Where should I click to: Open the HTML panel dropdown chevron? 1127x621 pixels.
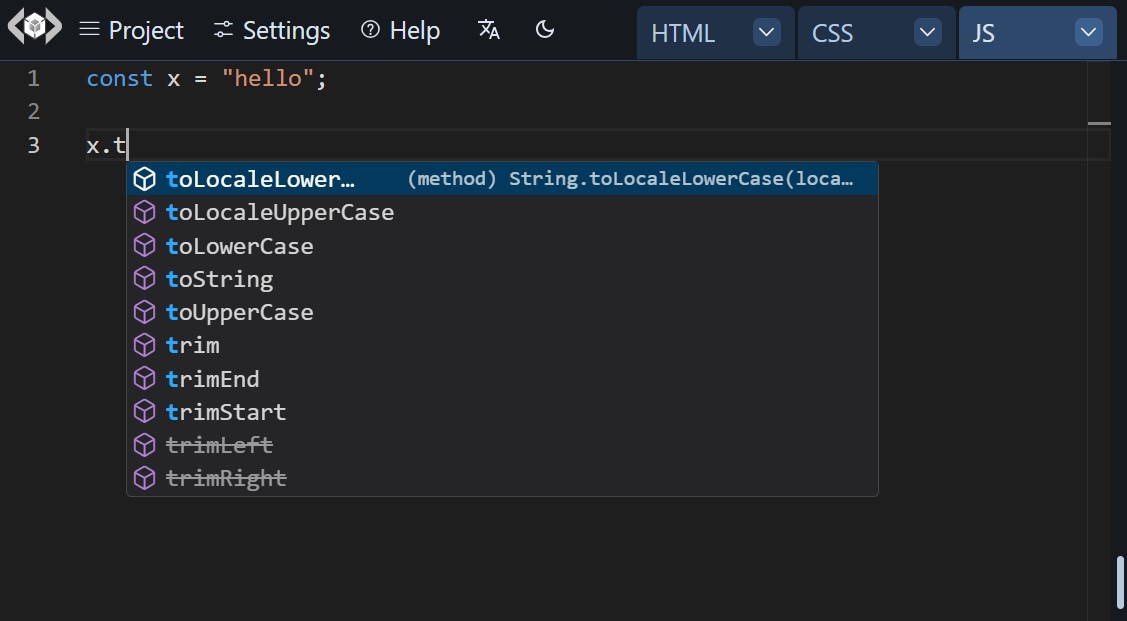pyautogui.click(x=766, y=31)
